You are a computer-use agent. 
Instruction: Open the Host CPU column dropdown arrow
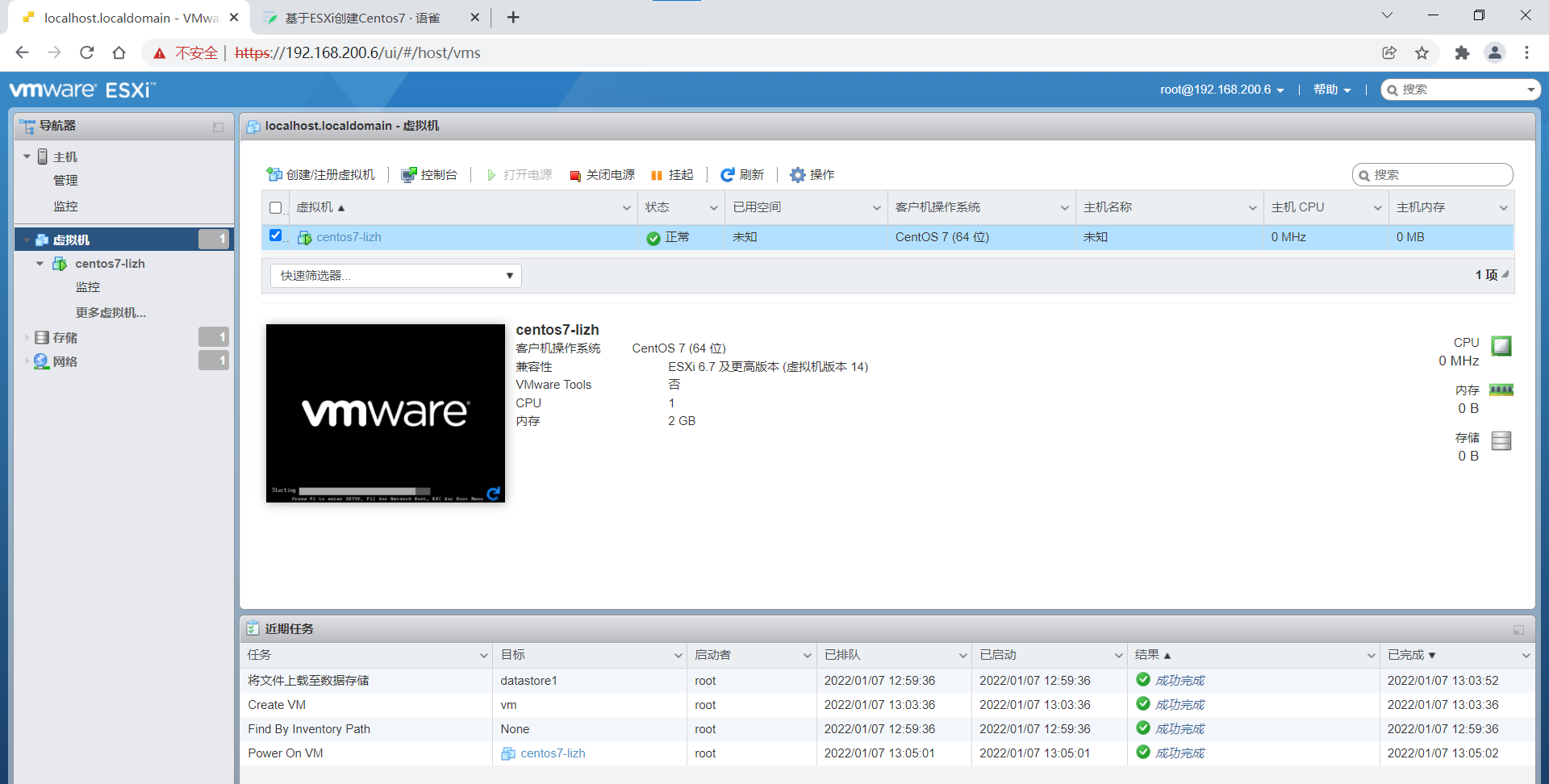(x=1378, y=208)
